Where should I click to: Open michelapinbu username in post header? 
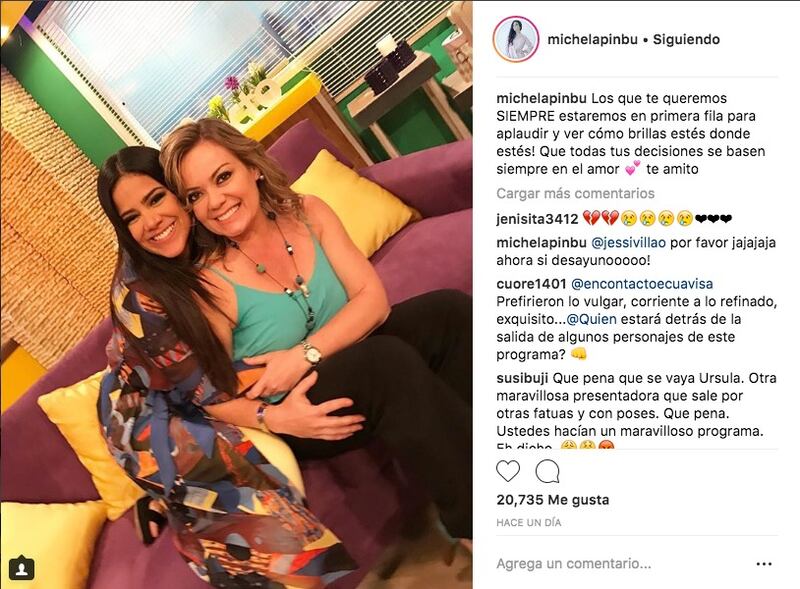(592, 39)
